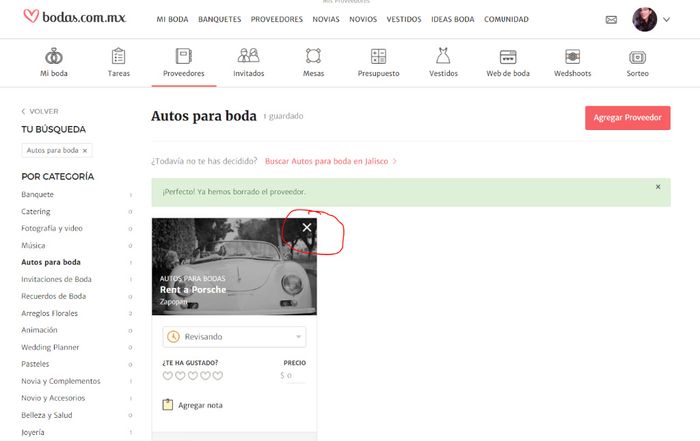
Task: Select the Arreglos Florales category
Action: coord(50,313)
